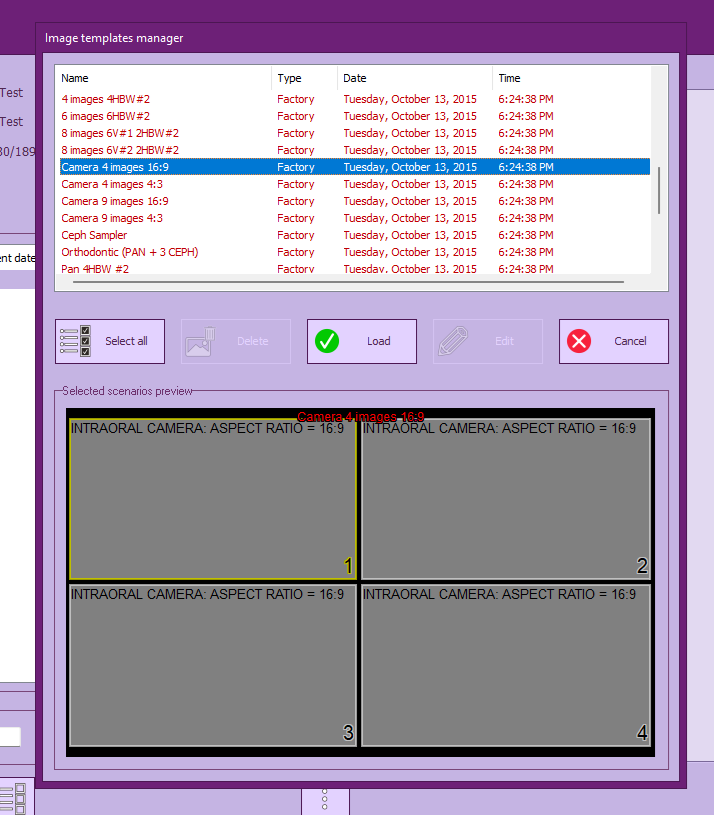714x815 pixels.
Task: Click the three-dot handle below the dialog
Action: click(x=325, y=801)
